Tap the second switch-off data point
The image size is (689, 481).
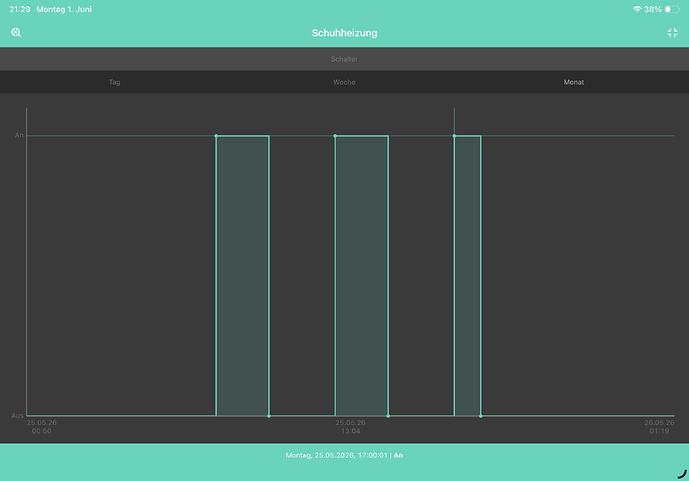(x=388, y=416)
